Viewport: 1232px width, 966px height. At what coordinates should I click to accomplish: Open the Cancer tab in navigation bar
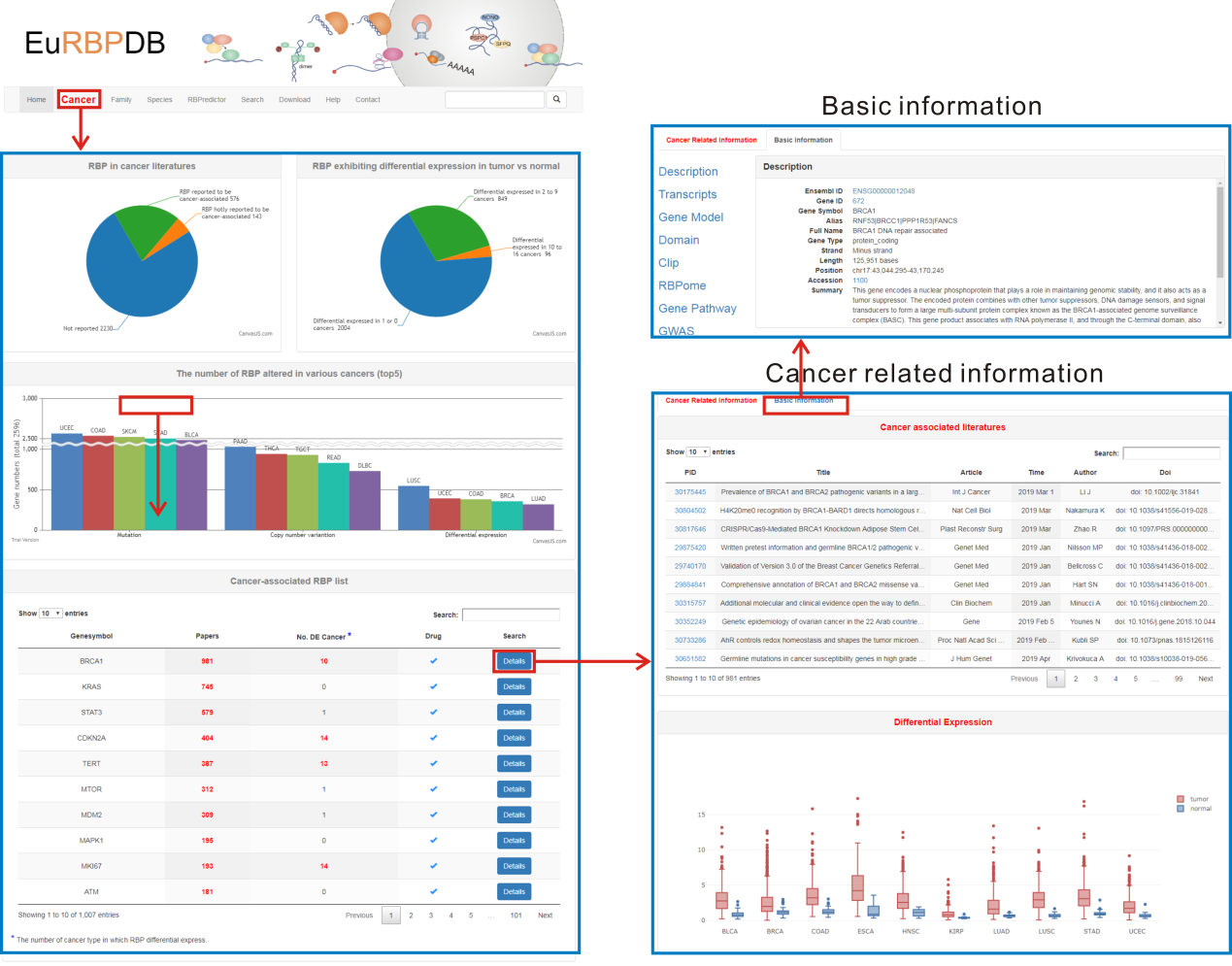(x=79, y=99)
